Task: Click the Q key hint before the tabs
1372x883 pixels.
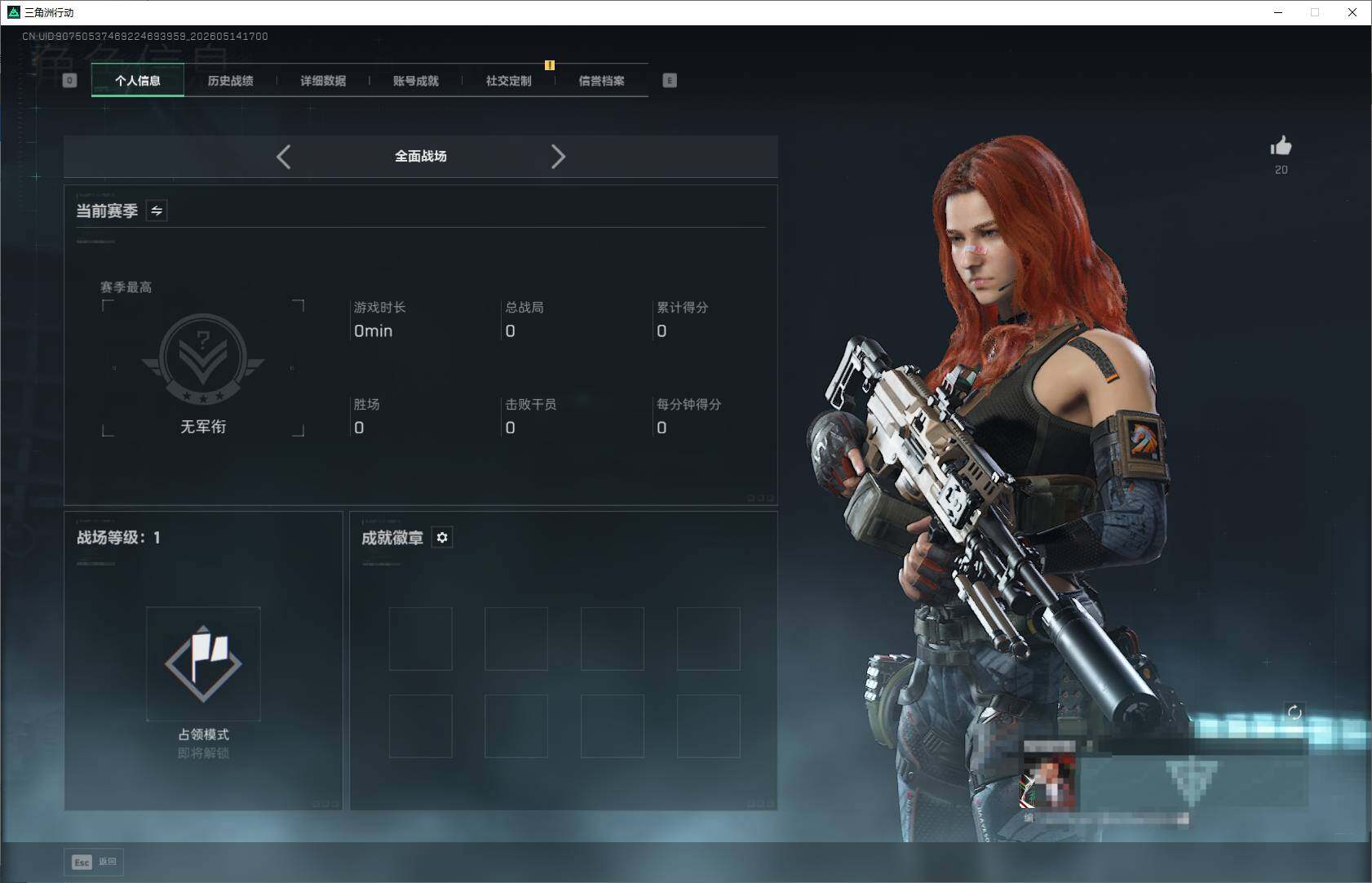Action: coord(69,80)
